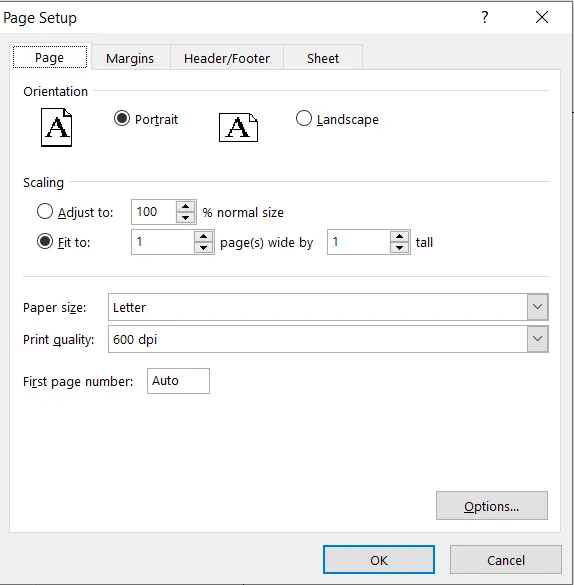Image resolution: width=574 pixels, height=585 pixels.
Task: Switch to the Margins tab
Action: tap(130, 58)
